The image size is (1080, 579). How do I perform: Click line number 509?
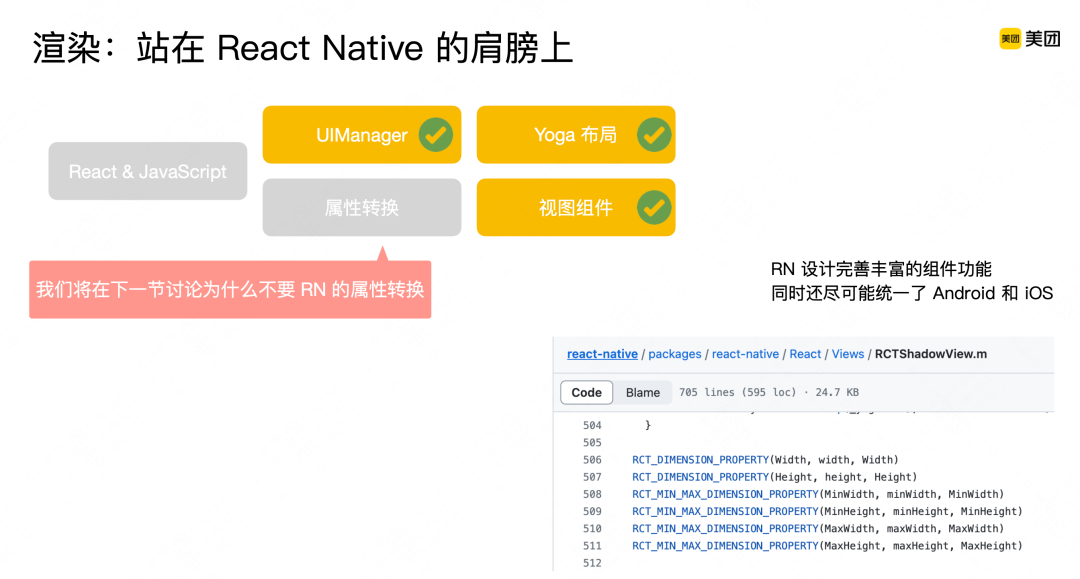point(592,512)
